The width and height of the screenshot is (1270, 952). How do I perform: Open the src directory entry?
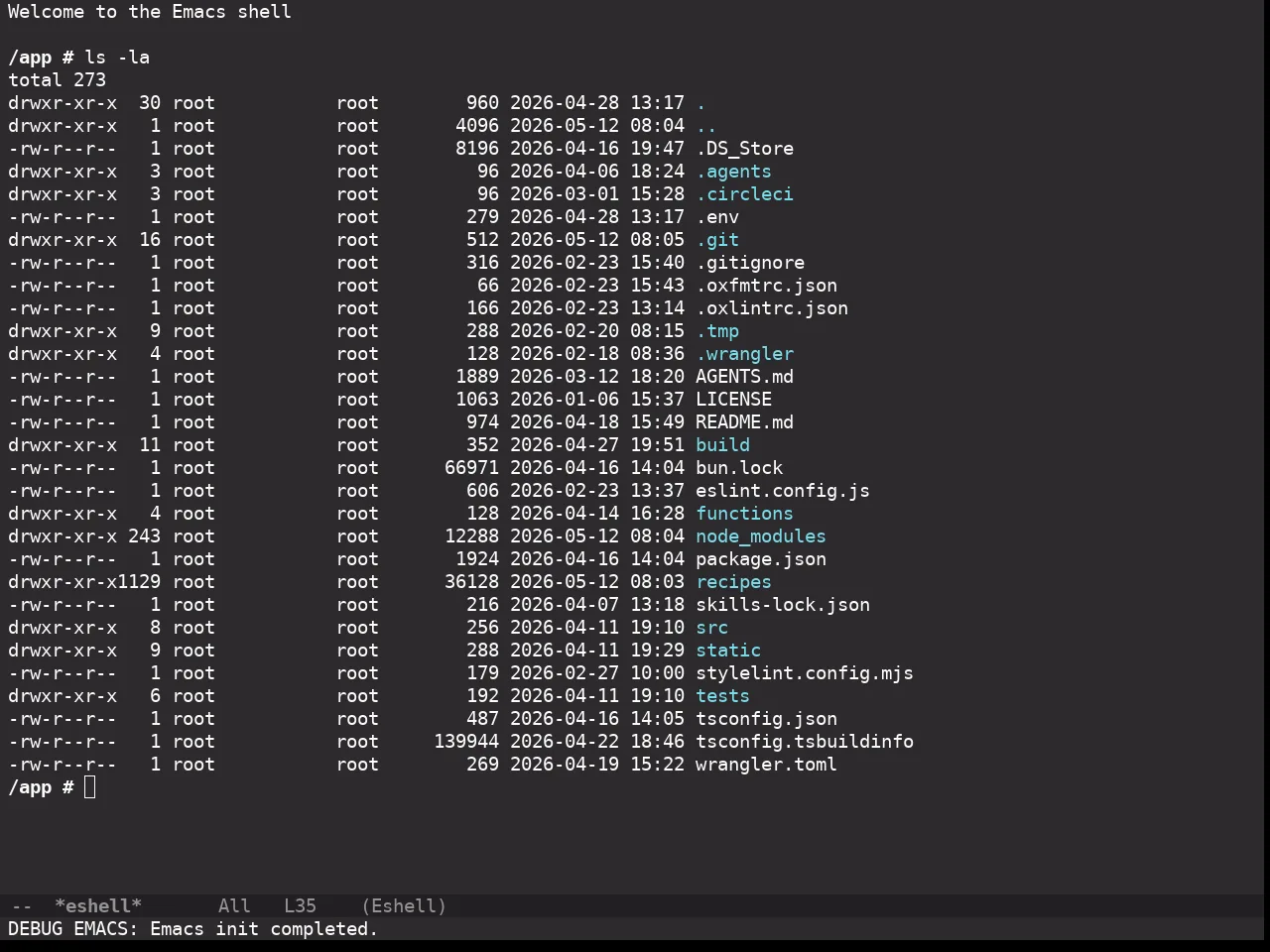click(x=711, y=628)
